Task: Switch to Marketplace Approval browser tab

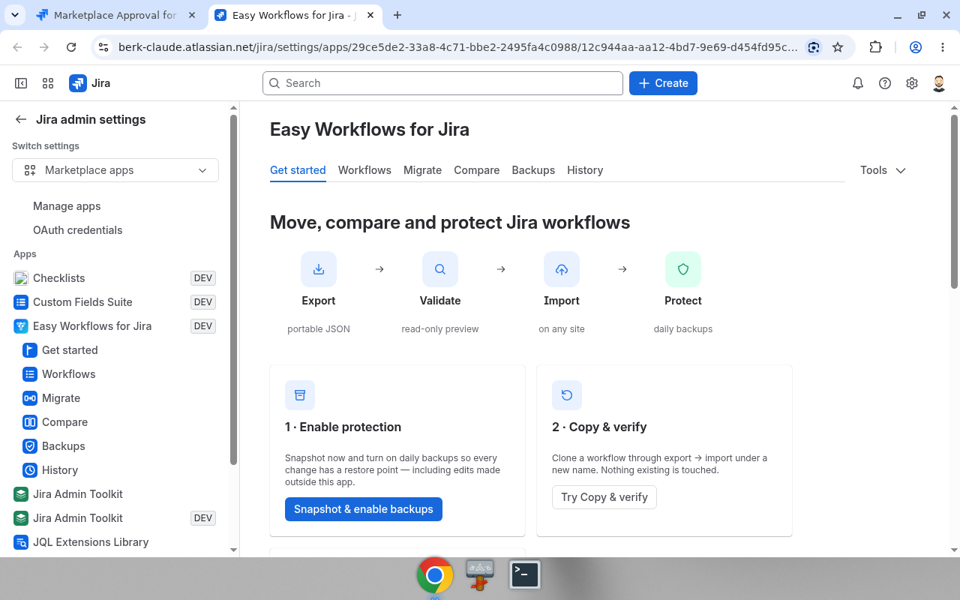Action: pyautogui.click(x=114, y=15)
